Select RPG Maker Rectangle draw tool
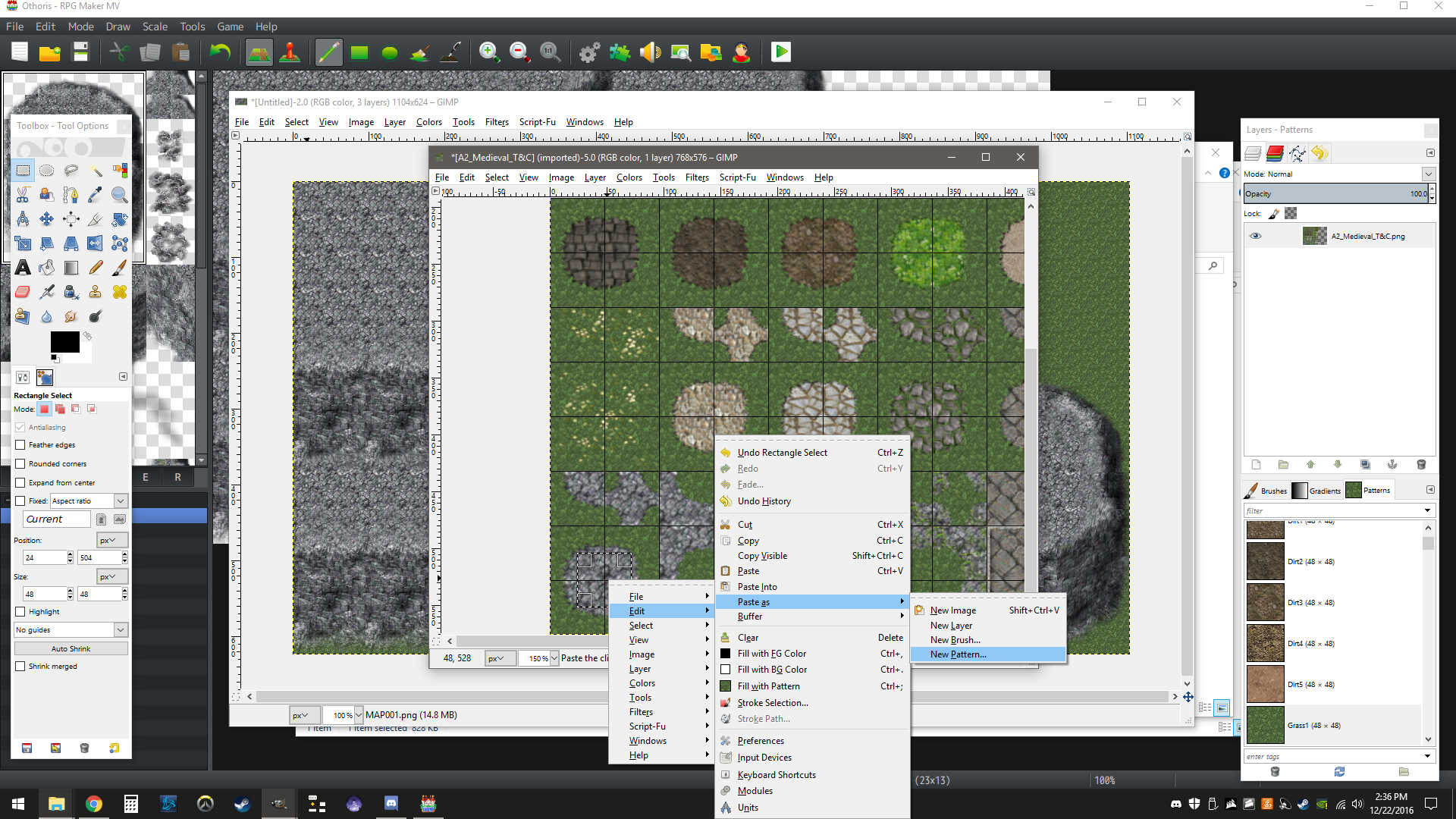Viewport: 1456px width, 819px height. click(359, 52)
